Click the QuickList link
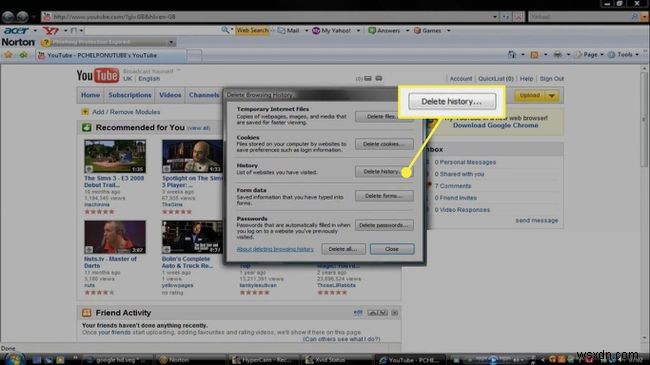The width and height of the screenshot is (650, 365). (x=496, y=79)
